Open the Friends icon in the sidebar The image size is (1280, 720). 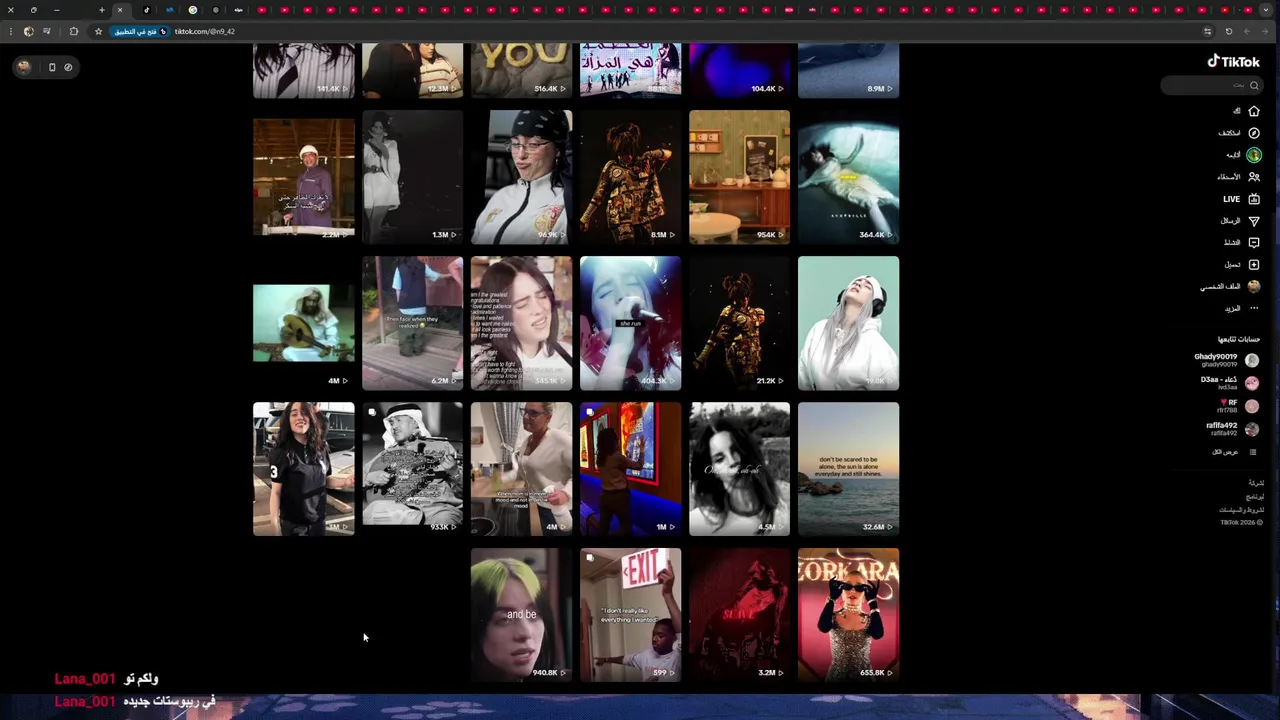coord(1254,177)
